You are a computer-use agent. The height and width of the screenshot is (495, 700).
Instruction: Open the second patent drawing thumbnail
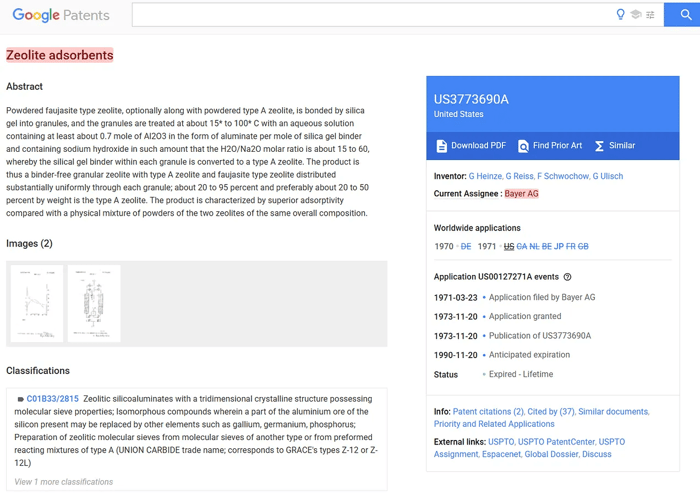[x=94, y=303]
